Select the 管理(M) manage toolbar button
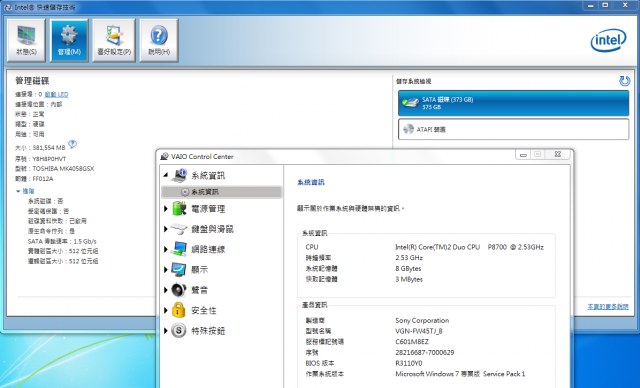 coord(69,40)
